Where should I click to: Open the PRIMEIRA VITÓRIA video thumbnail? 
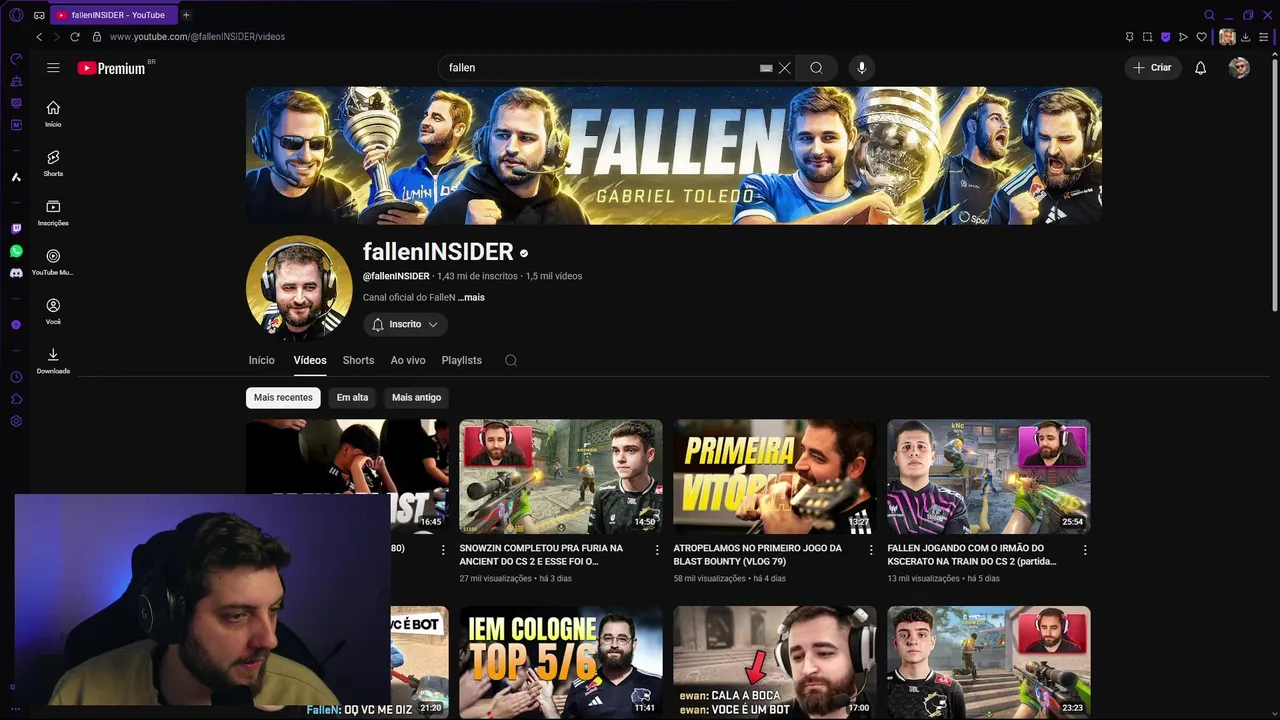point(775,476)
